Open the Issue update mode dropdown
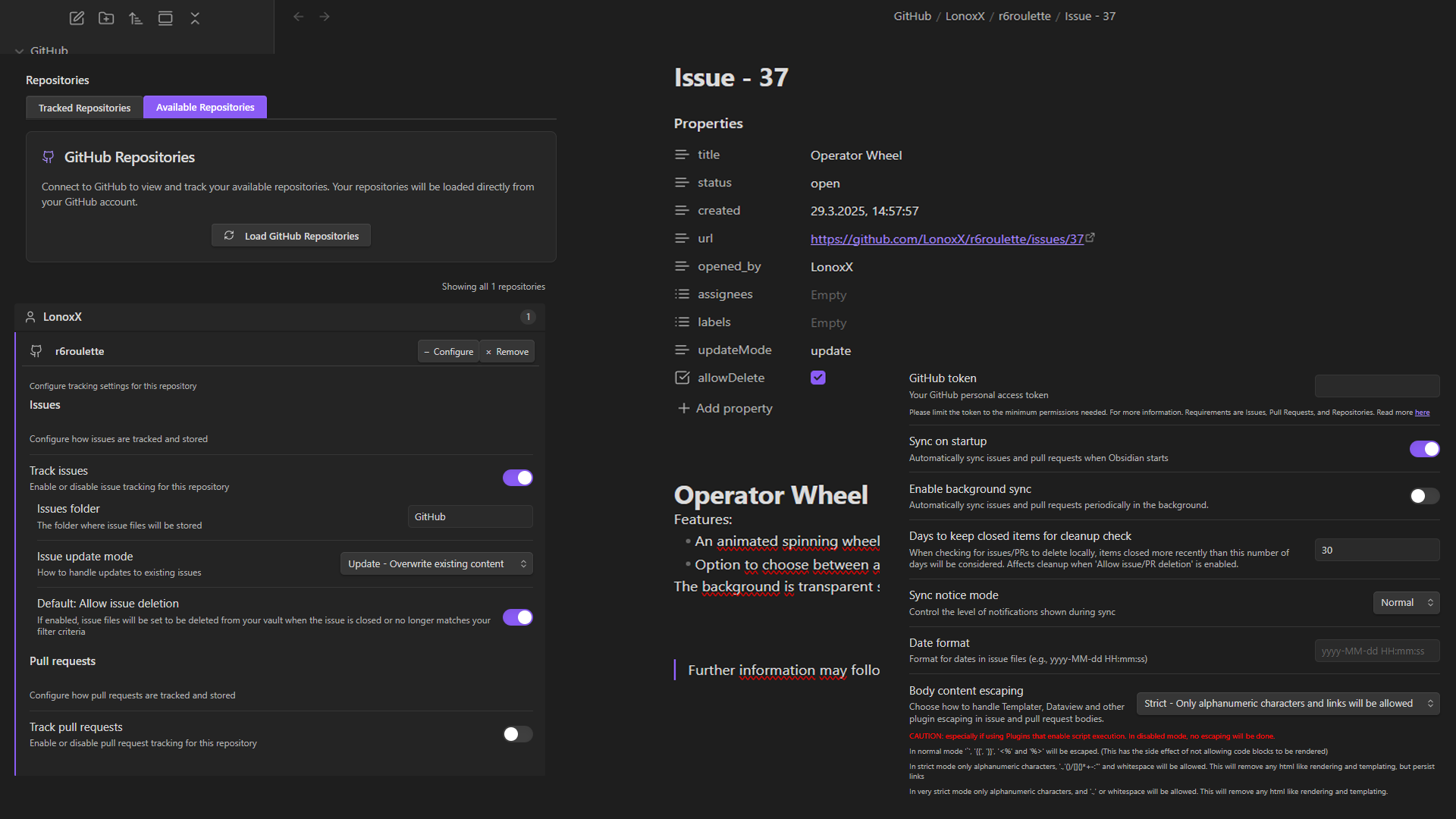1456x819 pixels. 436,563
